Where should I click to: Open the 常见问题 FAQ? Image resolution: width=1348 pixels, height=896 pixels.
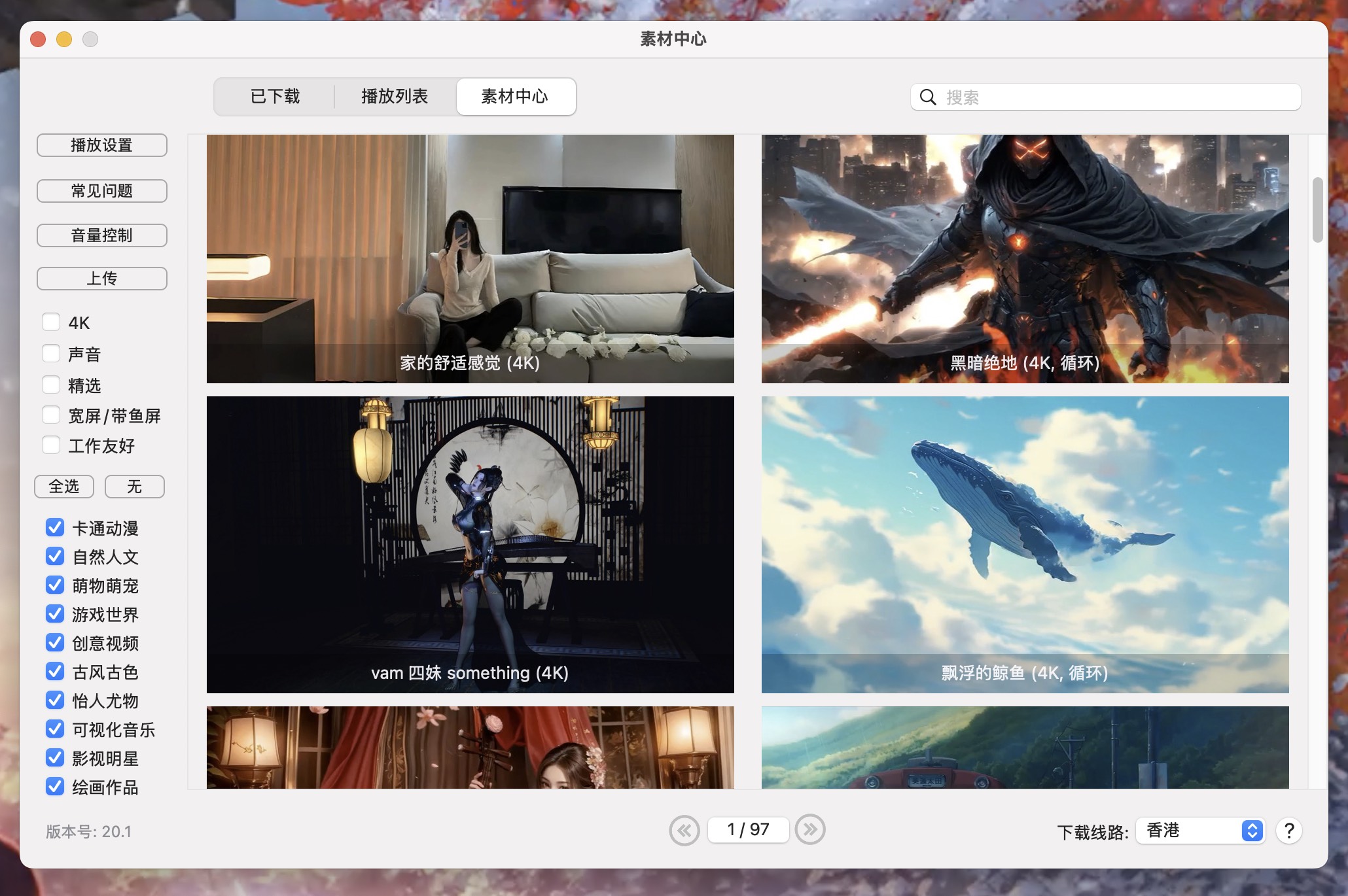tap(102, 191)
